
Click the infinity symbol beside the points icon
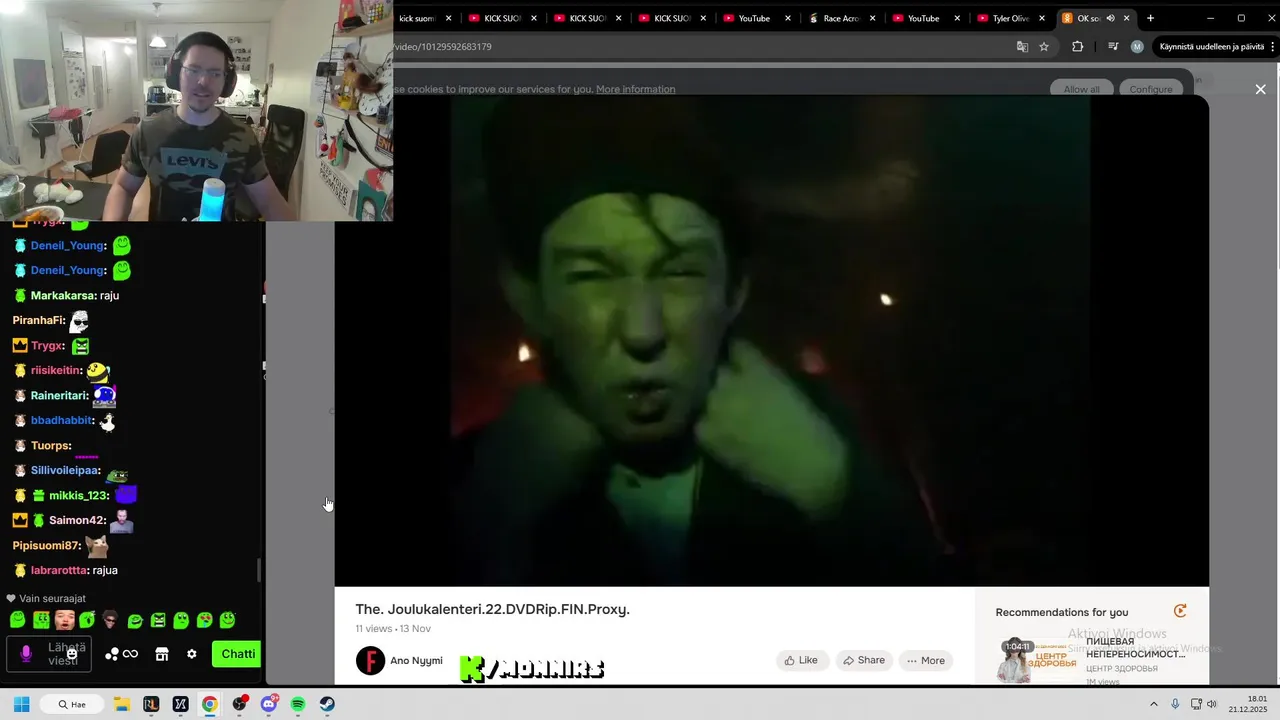tap(130, 654)
